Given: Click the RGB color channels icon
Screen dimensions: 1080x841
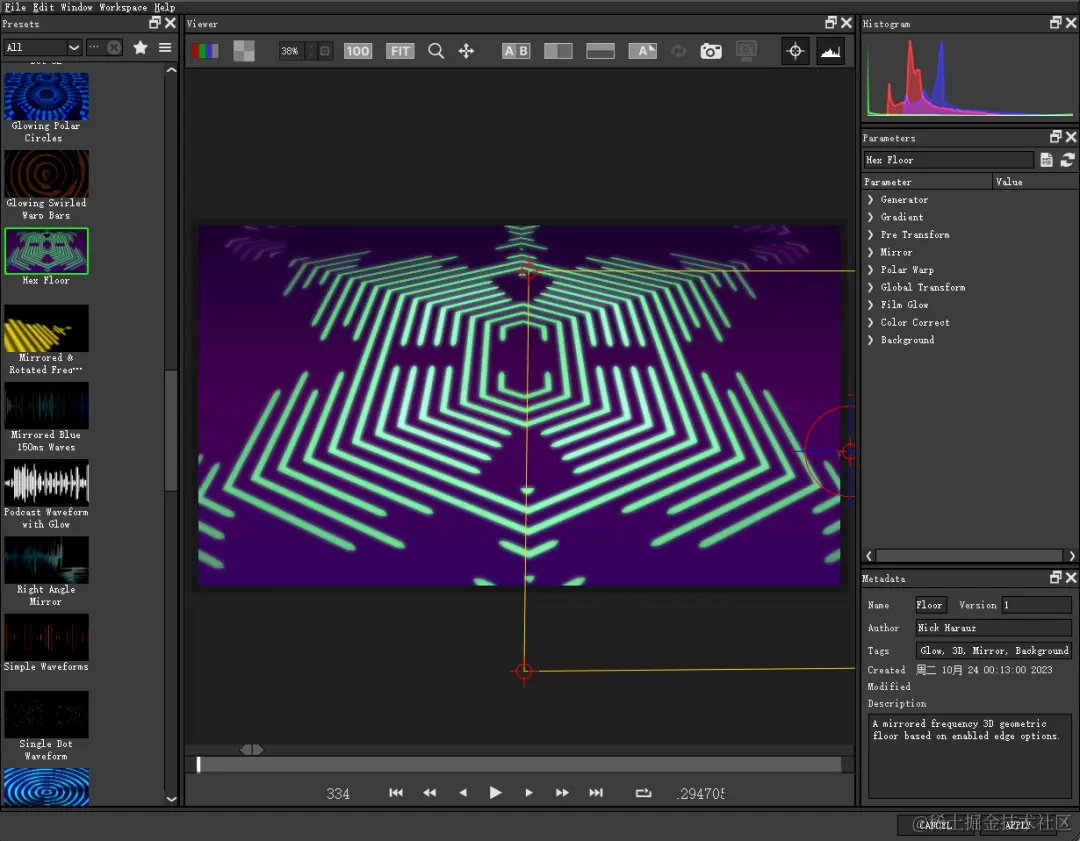Looking at the screenshot, I should (x=205, y=51).
